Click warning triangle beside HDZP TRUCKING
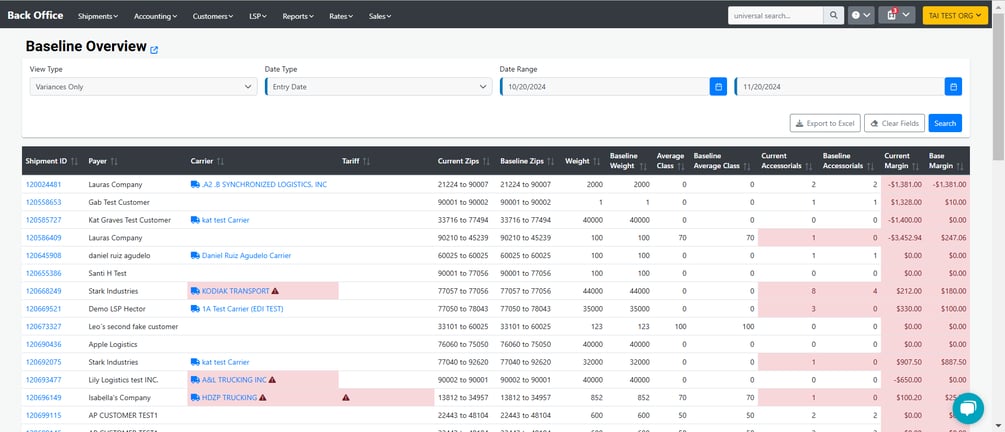Image resolution: width=1005 pixels, height=432 pixels. pos(262,398)
